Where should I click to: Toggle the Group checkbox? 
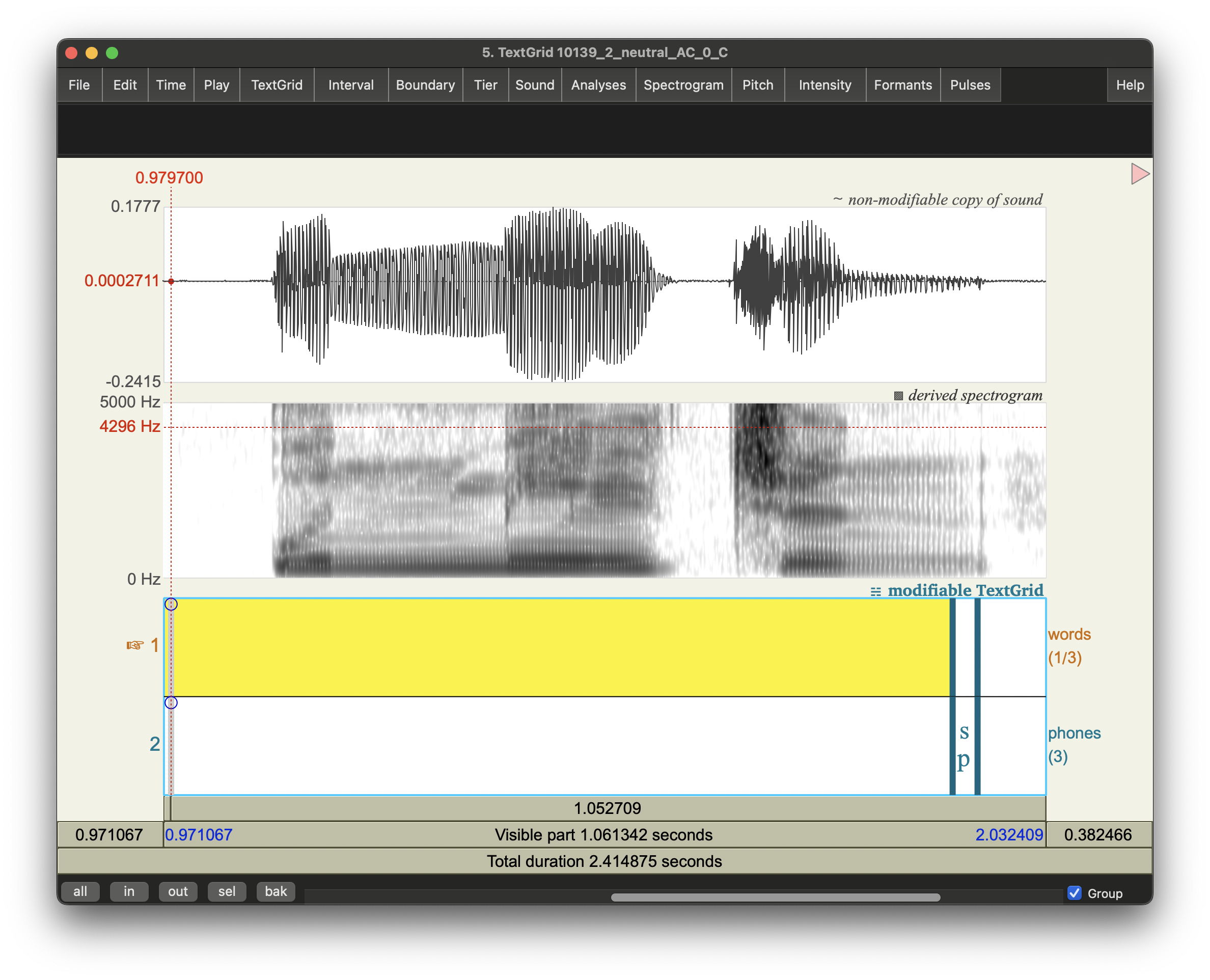[1075, 893]
